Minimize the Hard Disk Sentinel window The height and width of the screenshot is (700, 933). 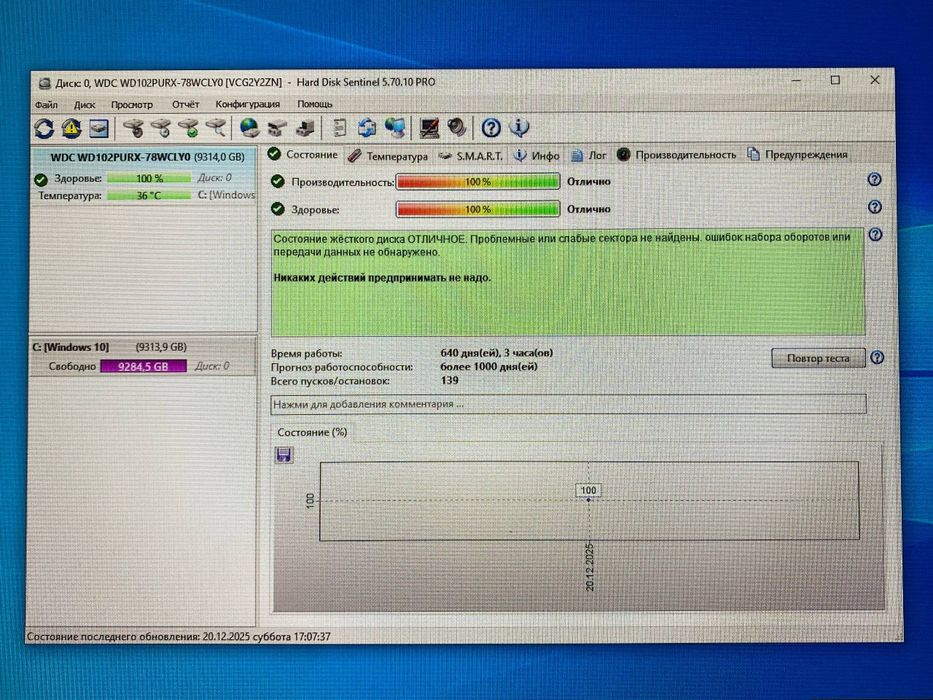797,80
